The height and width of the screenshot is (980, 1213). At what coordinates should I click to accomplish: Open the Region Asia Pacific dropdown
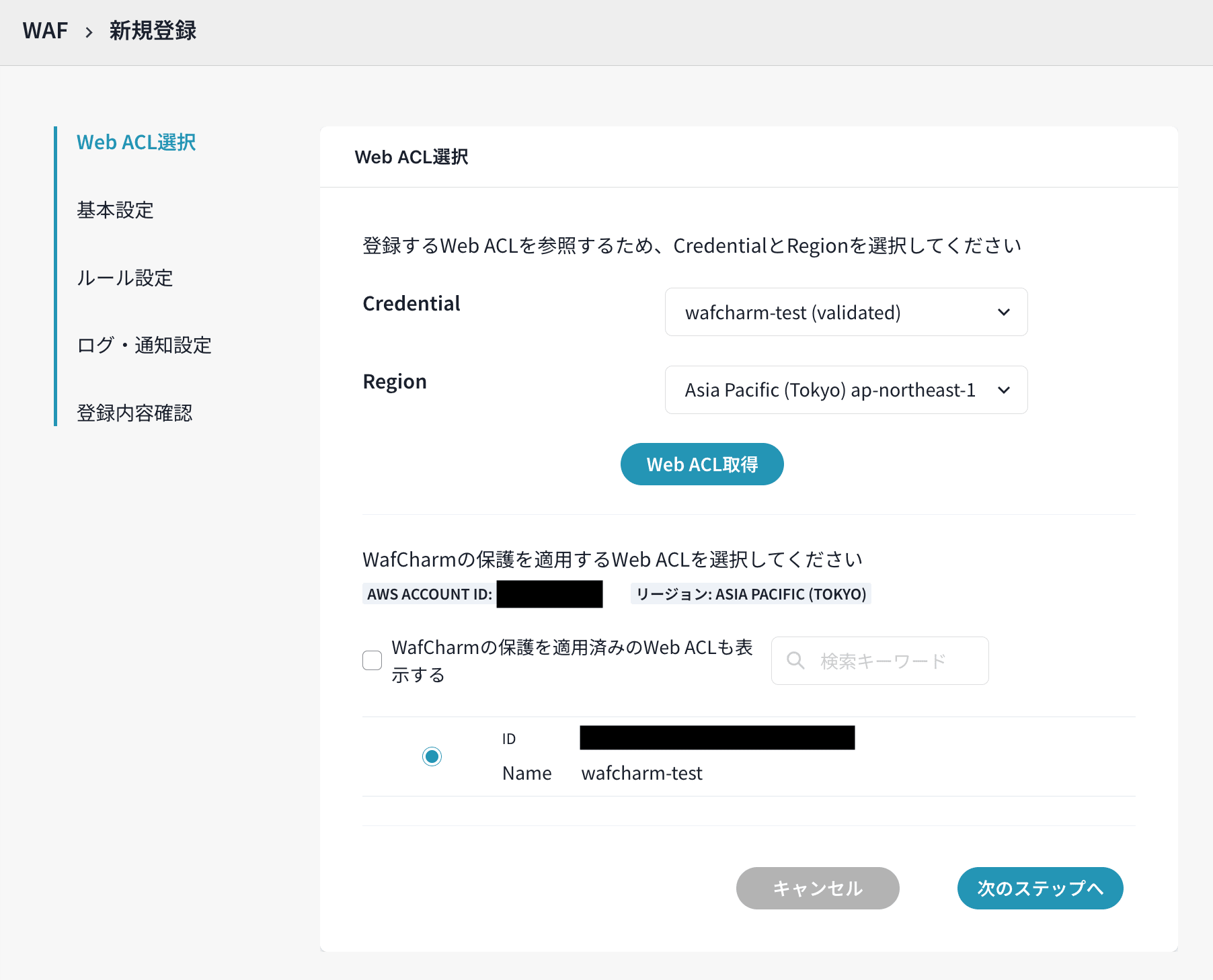(845, 391)
